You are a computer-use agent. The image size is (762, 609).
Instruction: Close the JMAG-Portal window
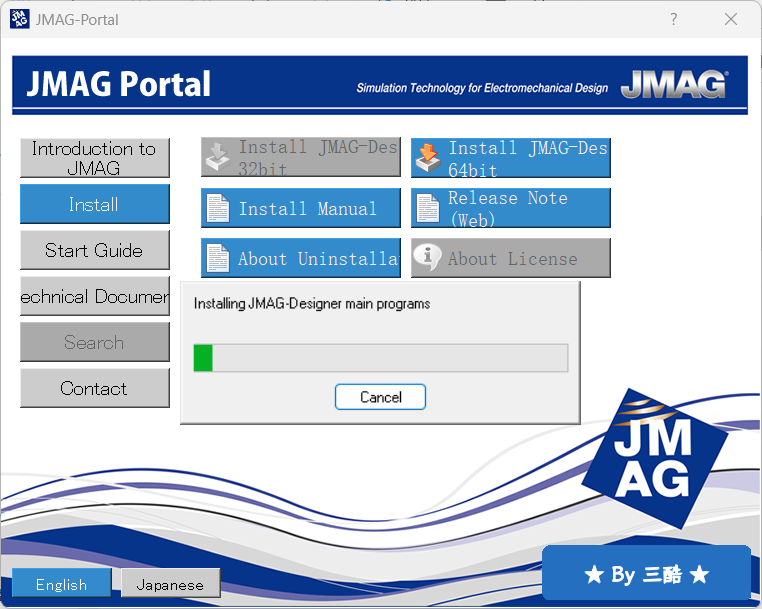coord(731,19)
